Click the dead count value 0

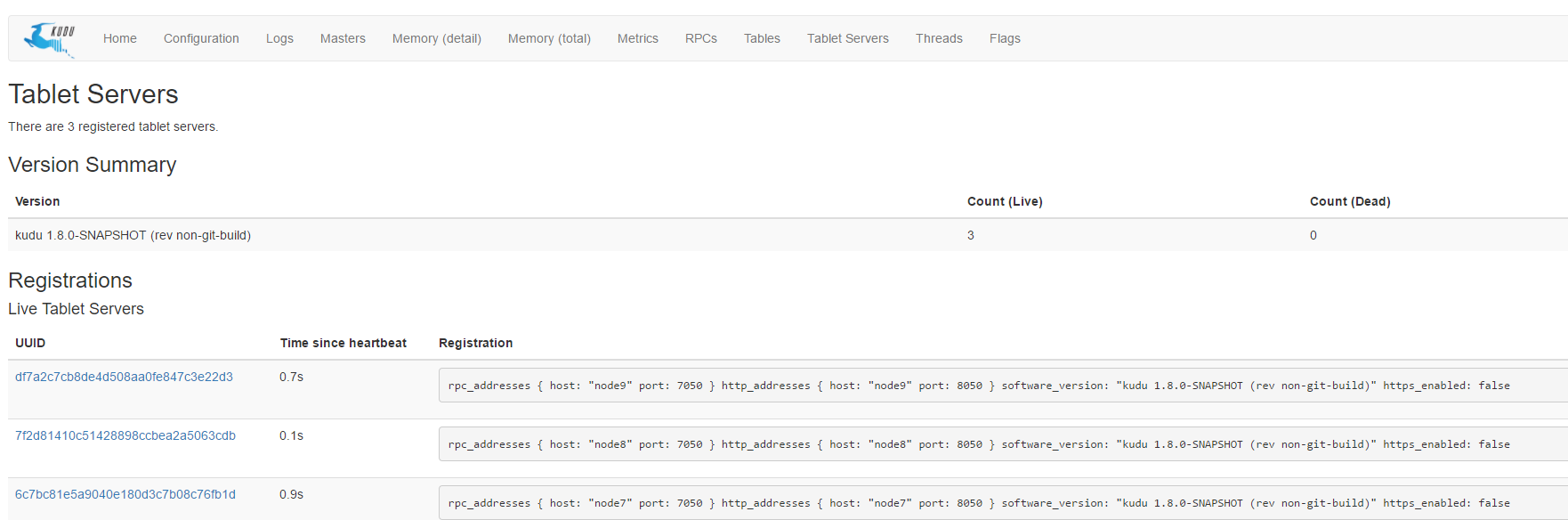[1313, 235]
